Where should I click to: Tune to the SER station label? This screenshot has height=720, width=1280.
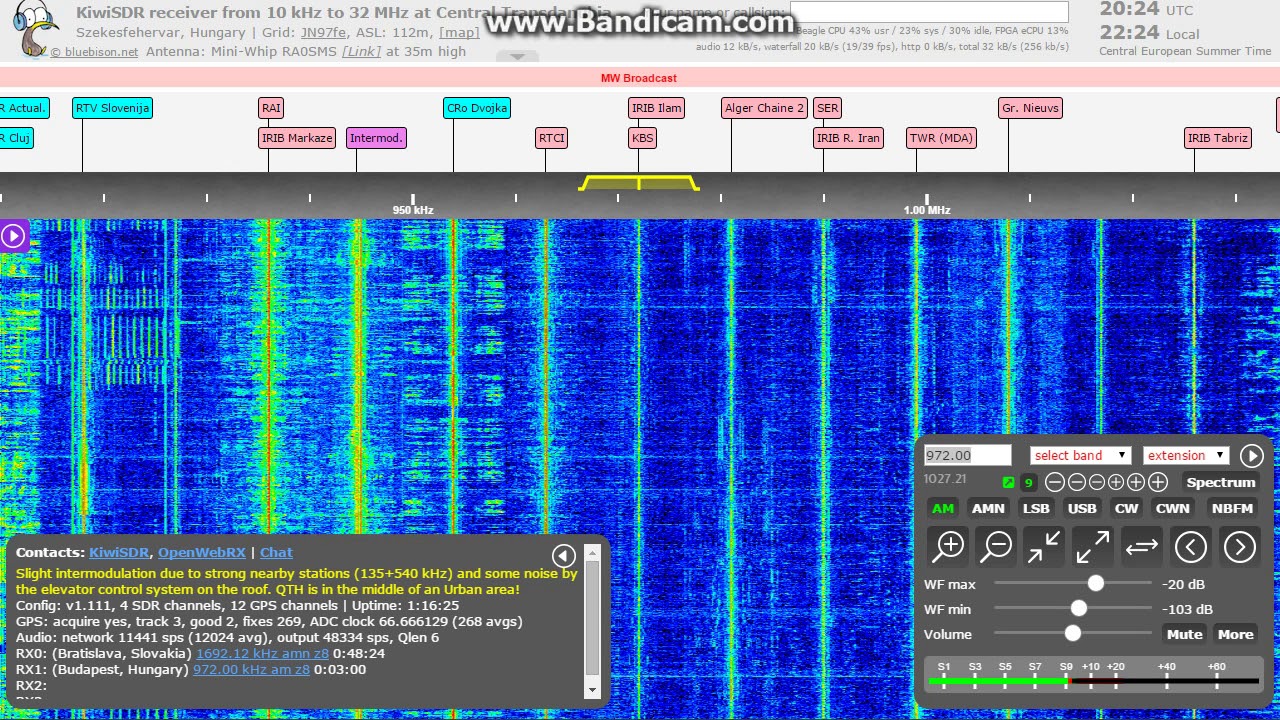point(827,108)
